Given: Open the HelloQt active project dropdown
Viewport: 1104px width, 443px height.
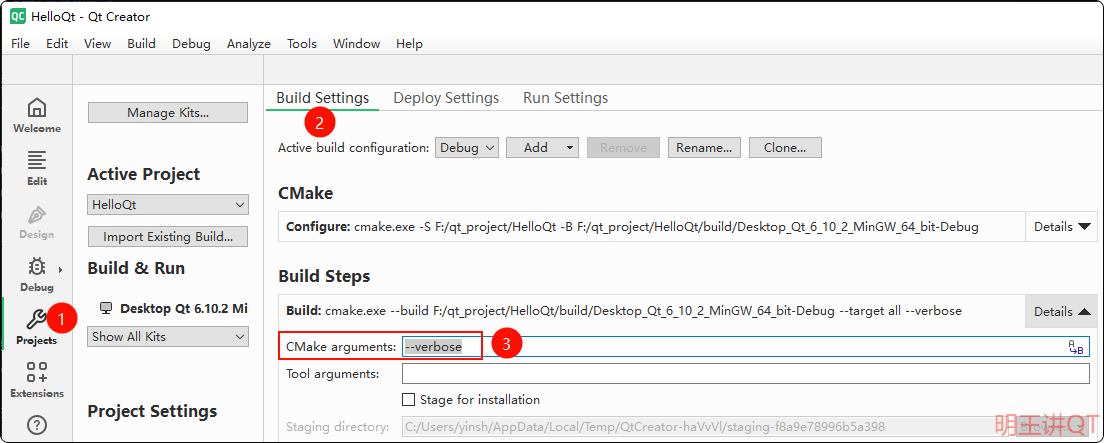Looking at the screenshot, I should click(x=167, y=204).
